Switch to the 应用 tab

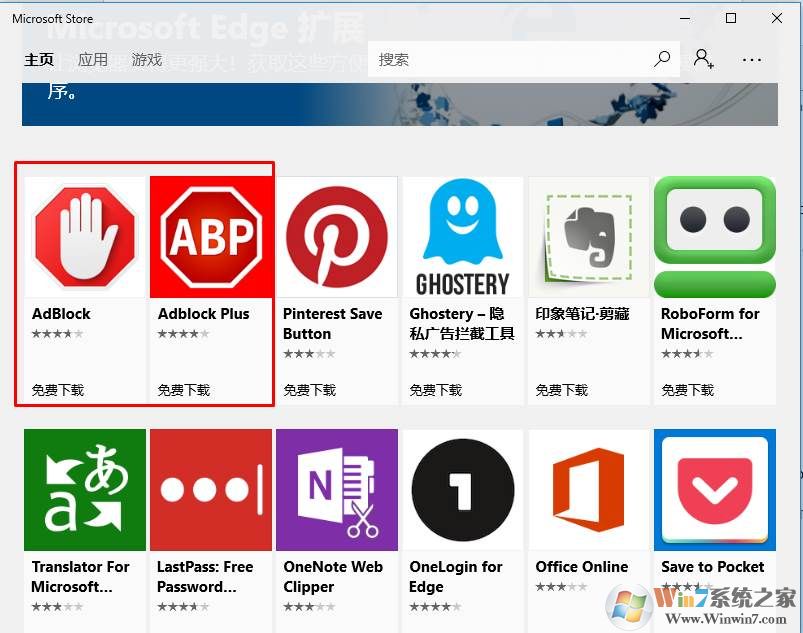coord(93,60)
